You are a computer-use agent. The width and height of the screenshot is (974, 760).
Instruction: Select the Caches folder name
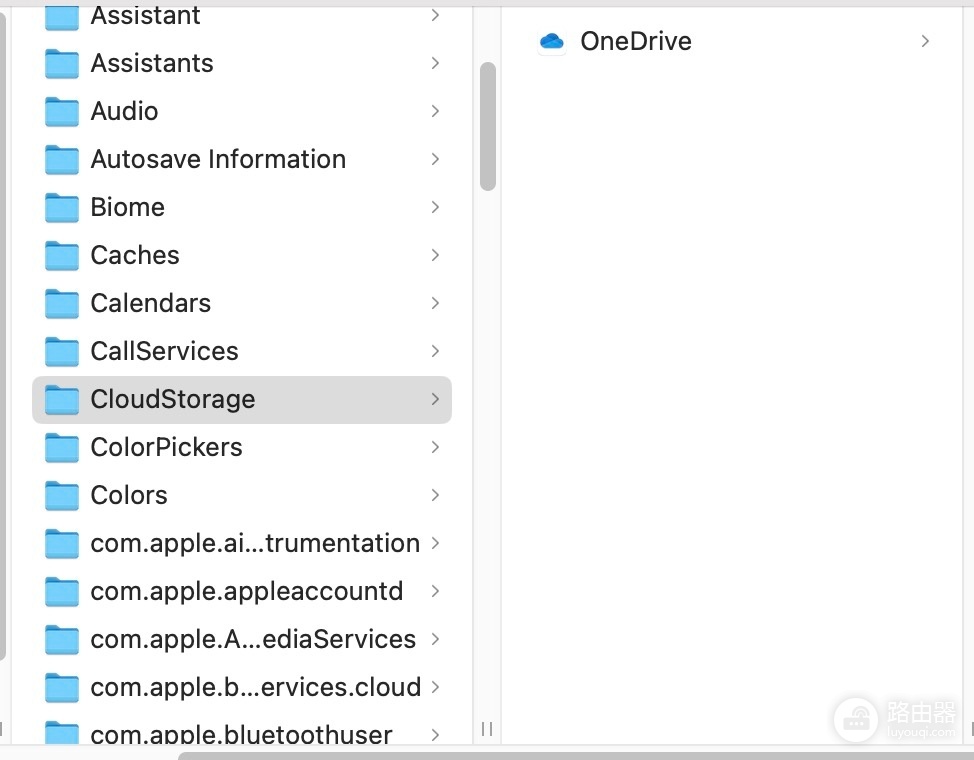135,255
